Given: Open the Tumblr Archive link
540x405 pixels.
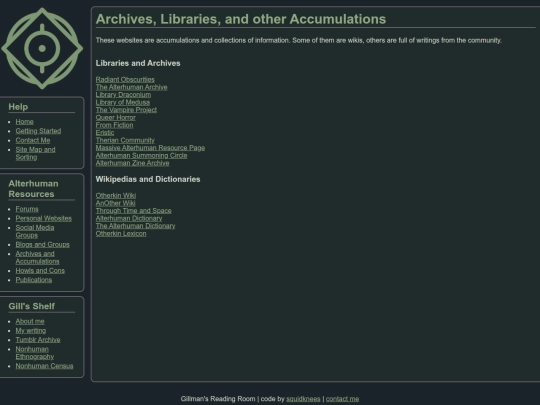Looking at the screenshot, I should [x=38, y=340].
